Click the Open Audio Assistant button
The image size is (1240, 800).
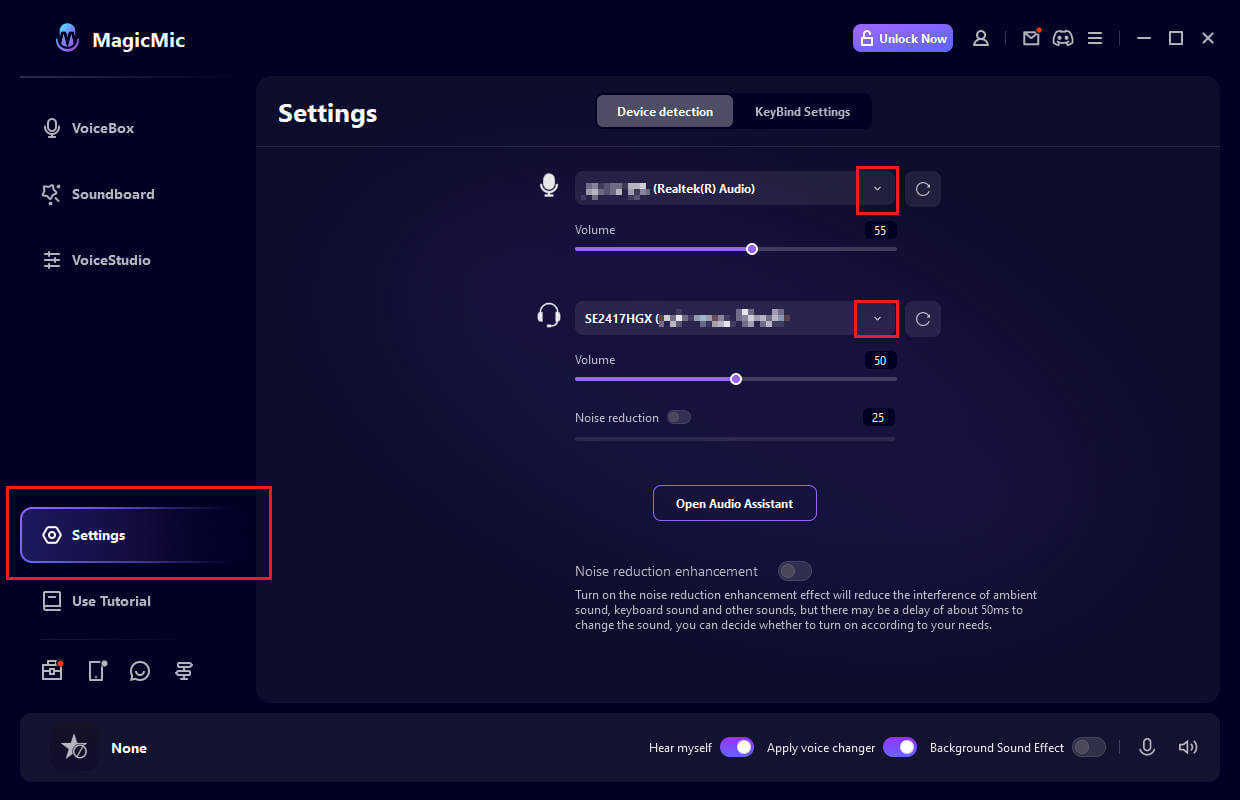(x=735, y=503)
